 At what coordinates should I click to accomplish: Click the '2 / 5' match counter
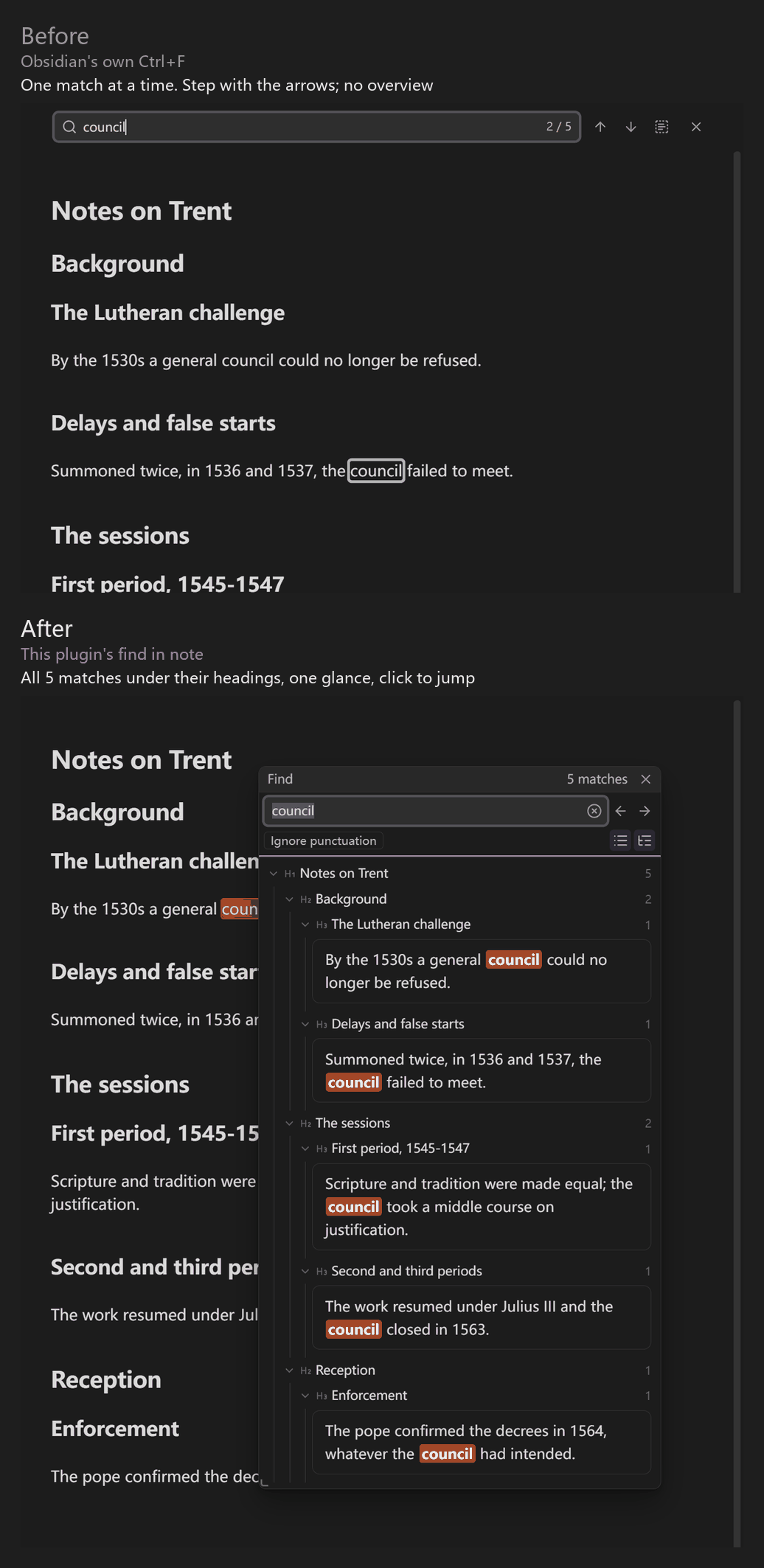[x=558, y=127]
